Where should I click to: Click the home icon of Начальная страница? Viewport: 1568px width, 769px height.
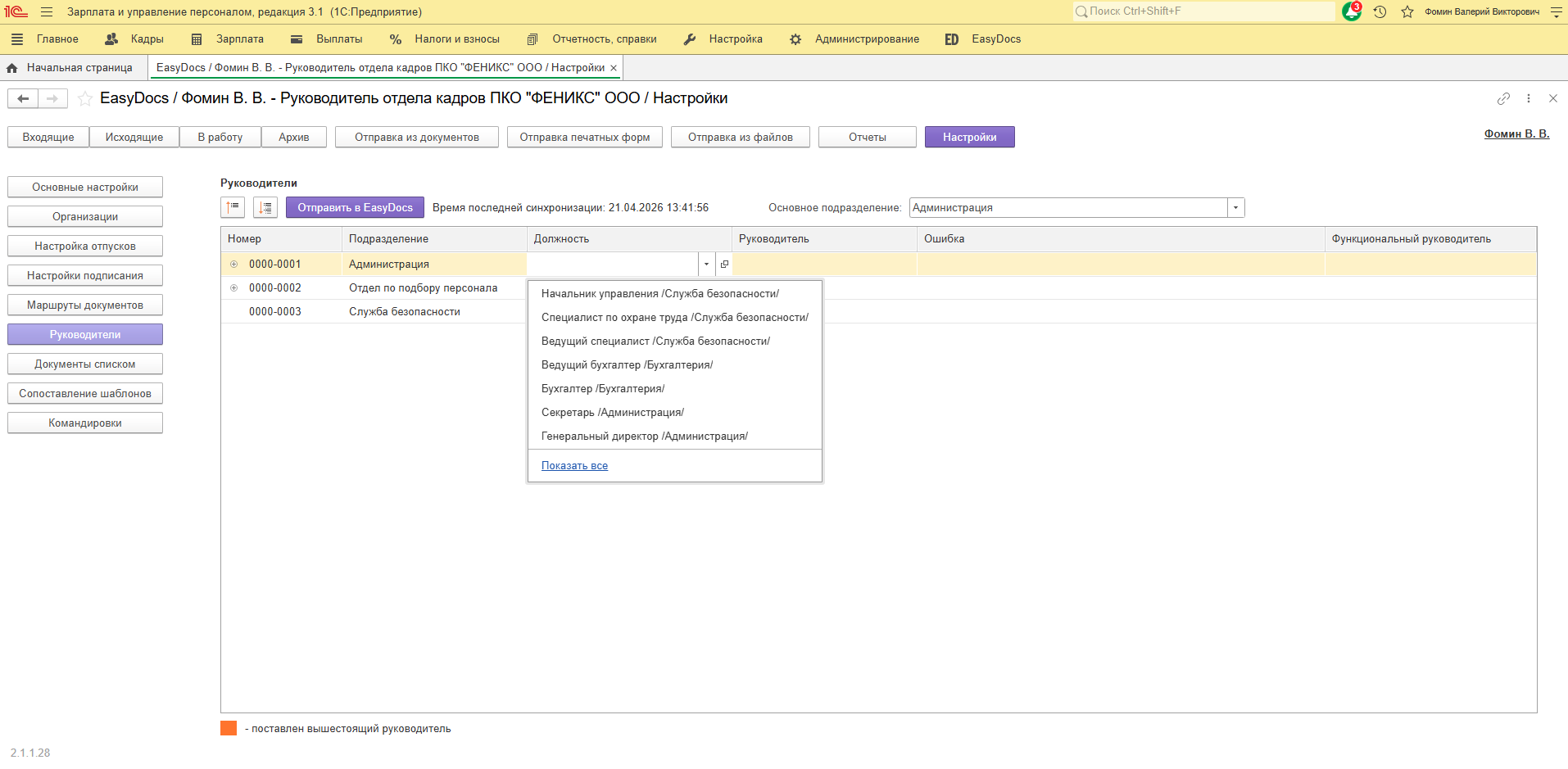coord(12,68)
